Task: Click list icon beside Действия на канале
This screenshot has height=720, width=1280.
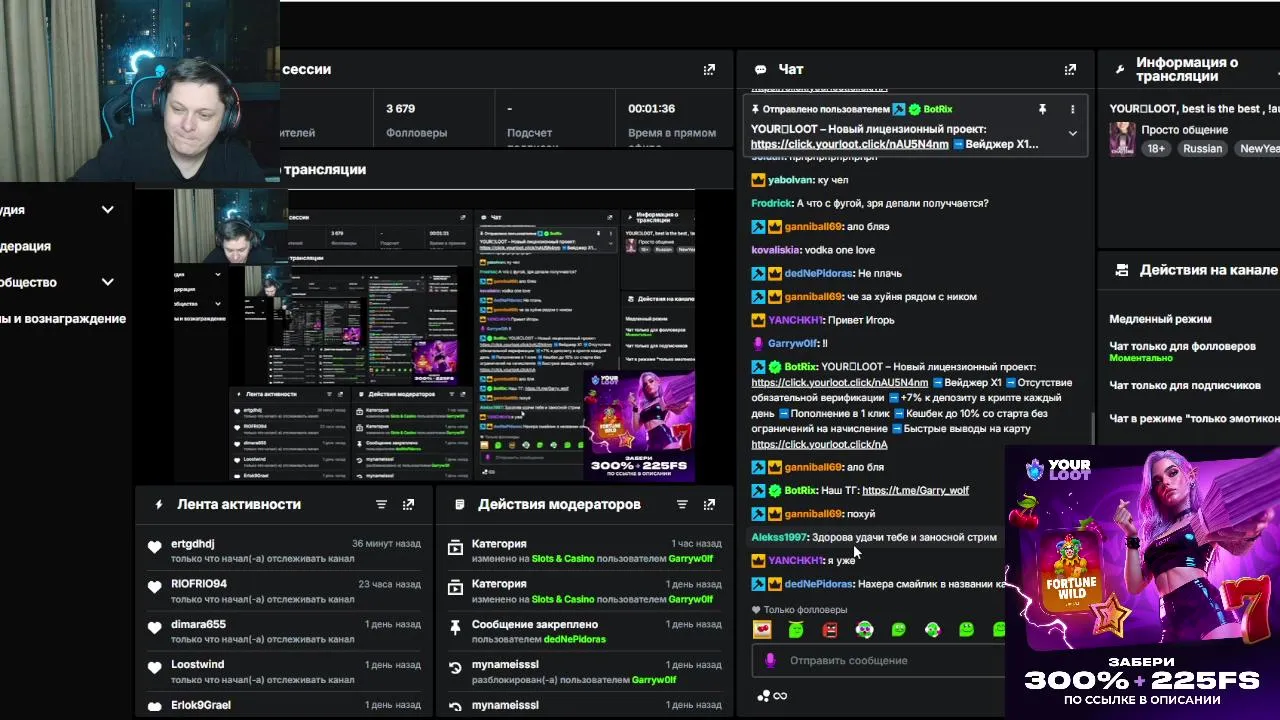Action: pos(1122,270)
